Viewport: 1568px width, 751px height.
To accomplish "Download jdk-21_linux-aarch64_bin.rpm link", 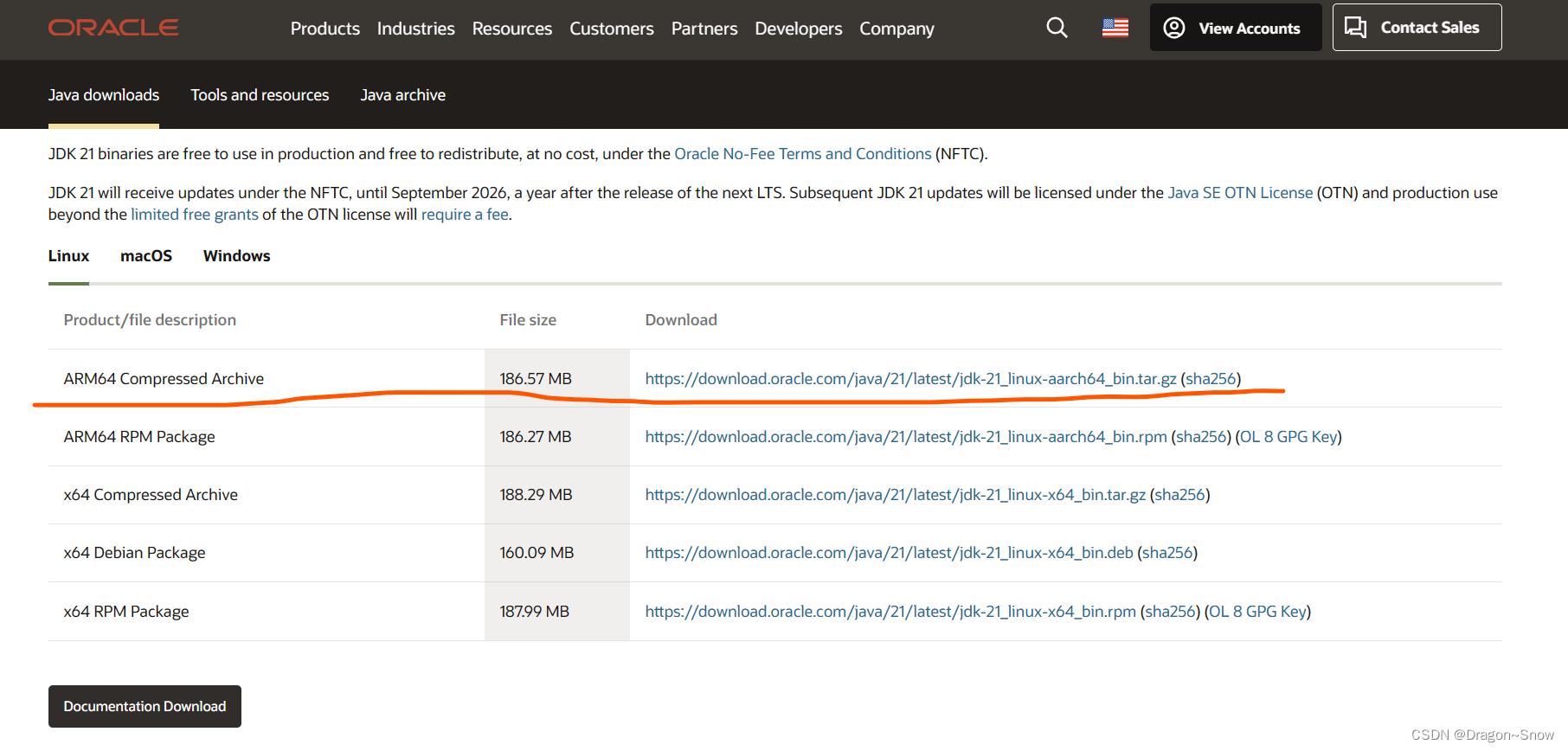I will 906,437.
